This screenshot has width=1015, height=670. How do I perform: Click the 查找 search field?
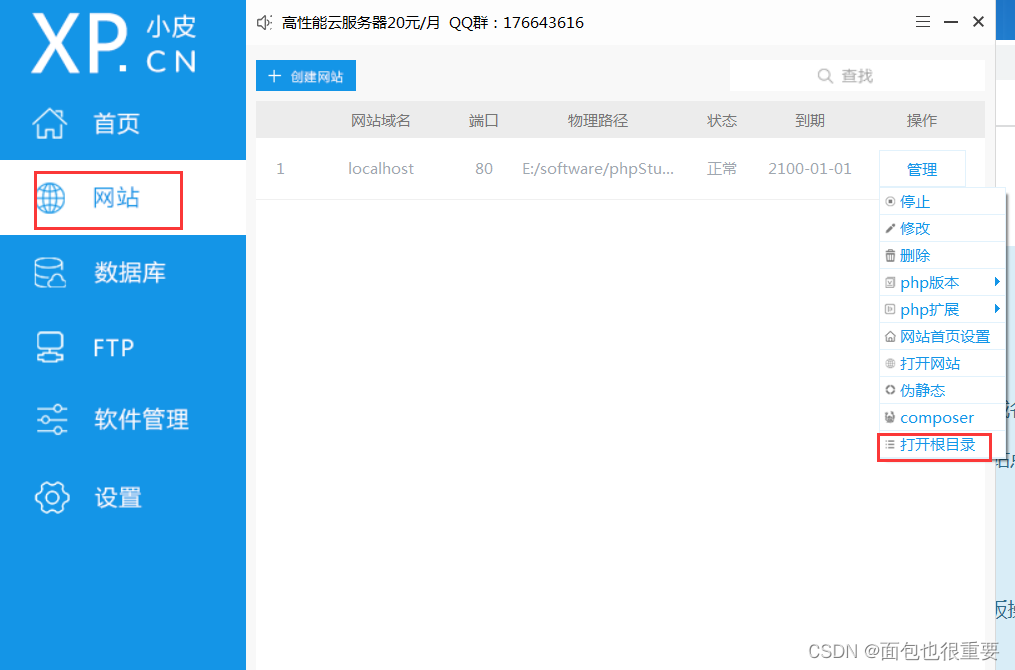tap(857, 76)
